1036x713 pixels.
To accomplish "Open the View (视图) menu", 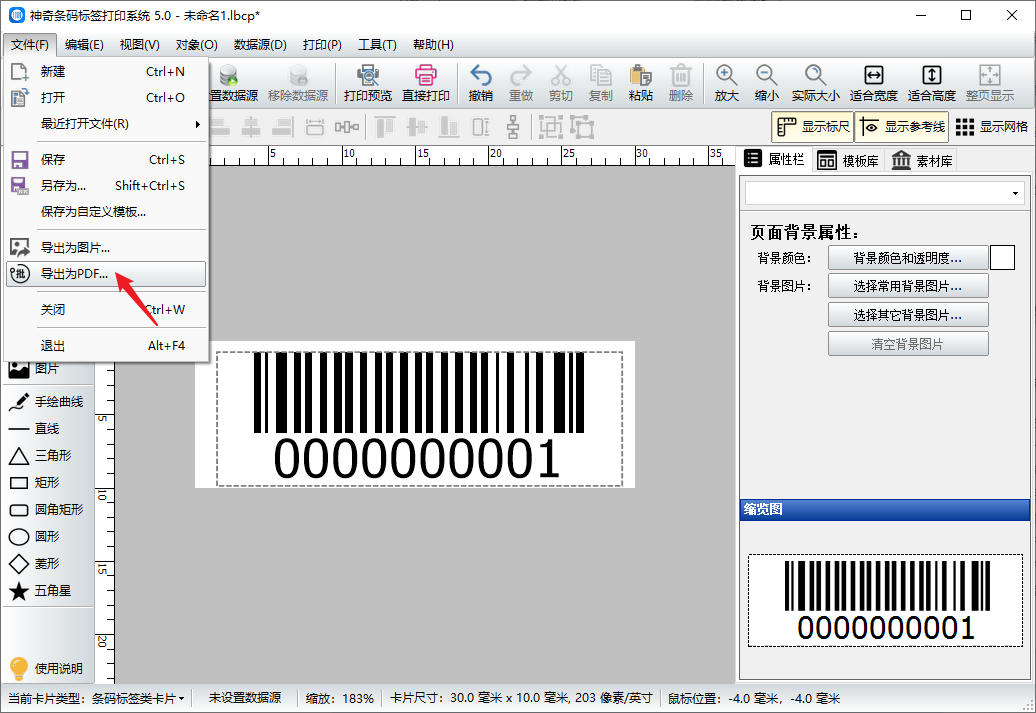I will [139, 45].
